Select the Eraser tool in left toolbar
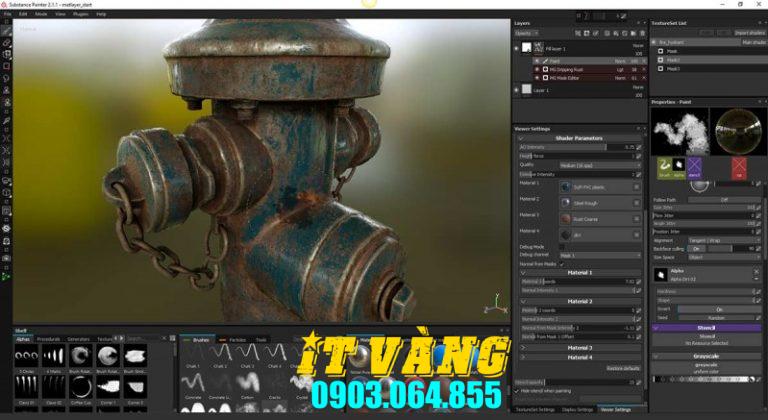The height and width of the screenshot is (420, 768). coord(6,43)
